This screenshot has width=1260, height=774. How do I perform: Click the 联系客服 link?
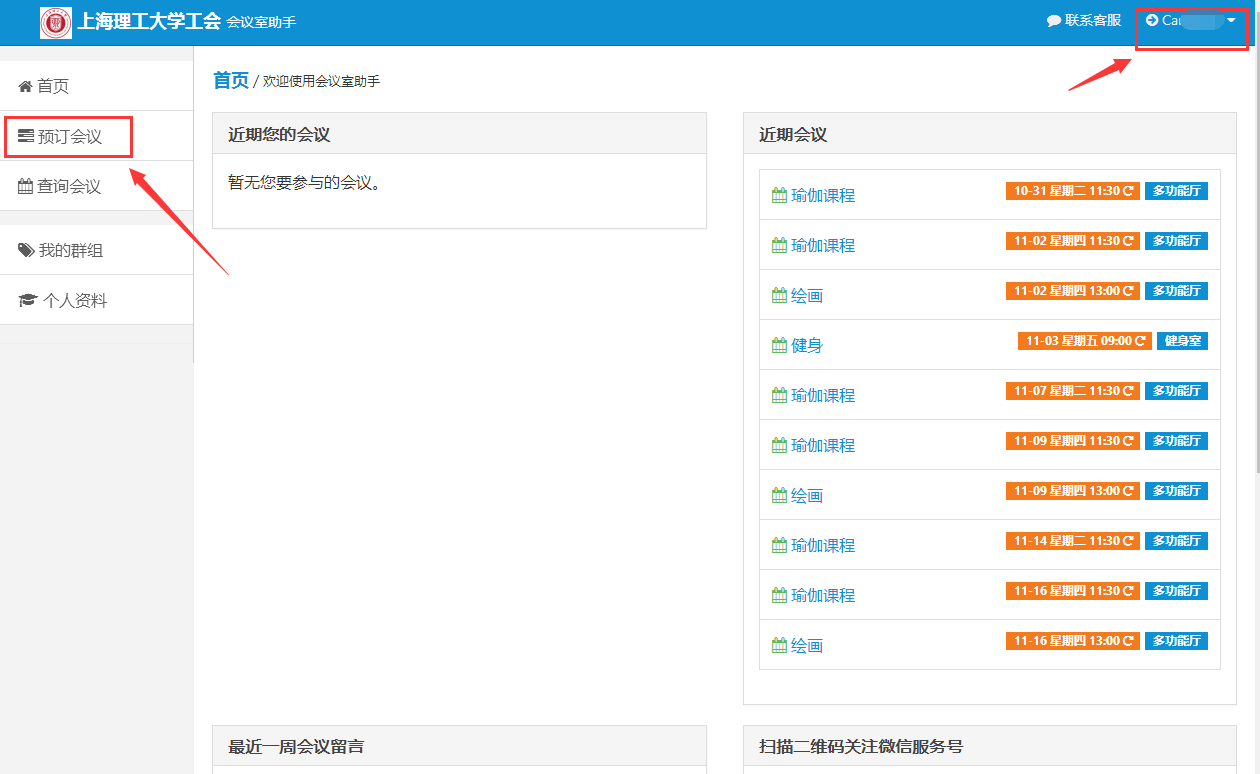pos(1092,21)
